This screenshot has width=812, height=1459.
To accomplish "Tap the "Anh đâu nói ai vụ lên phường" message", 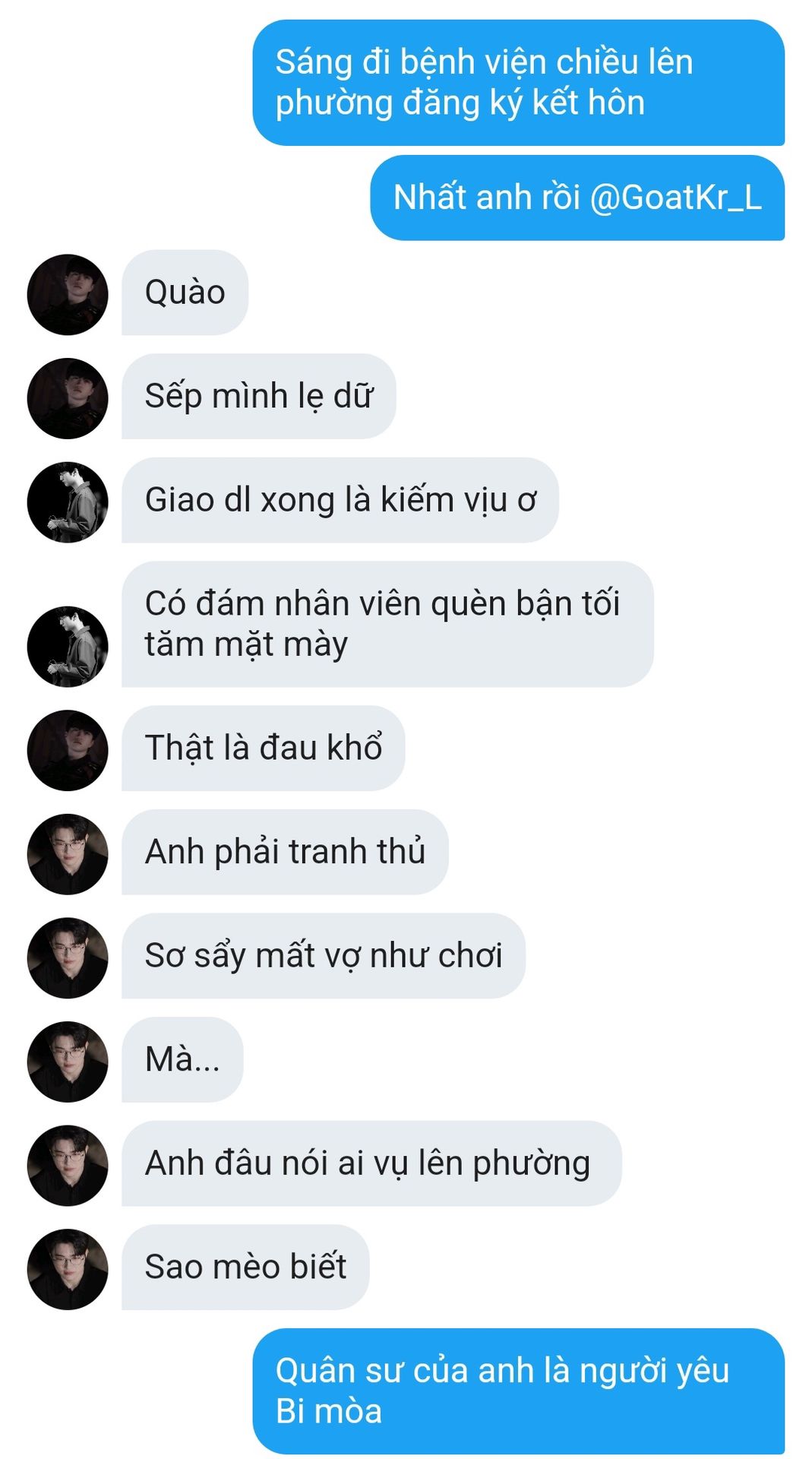I will (x=371, y=1163).
